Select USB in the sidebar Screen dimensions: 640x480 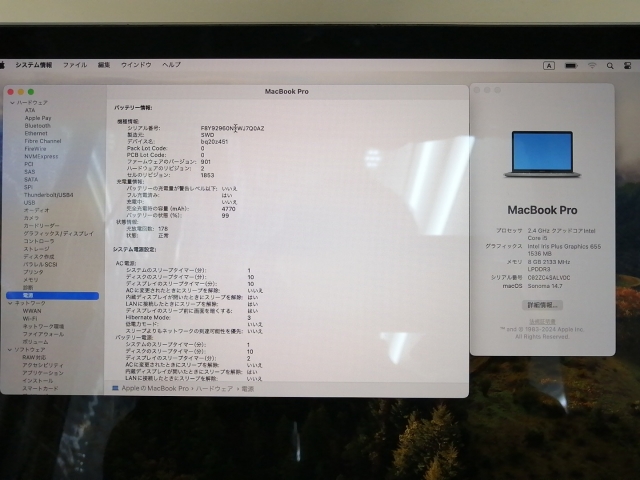(x=29, y=203)
